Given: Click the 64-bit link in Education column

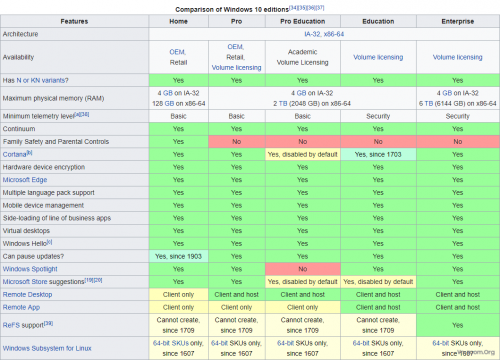Looking at the screenshot, I should pyautogui.click(x=361, y=343).
